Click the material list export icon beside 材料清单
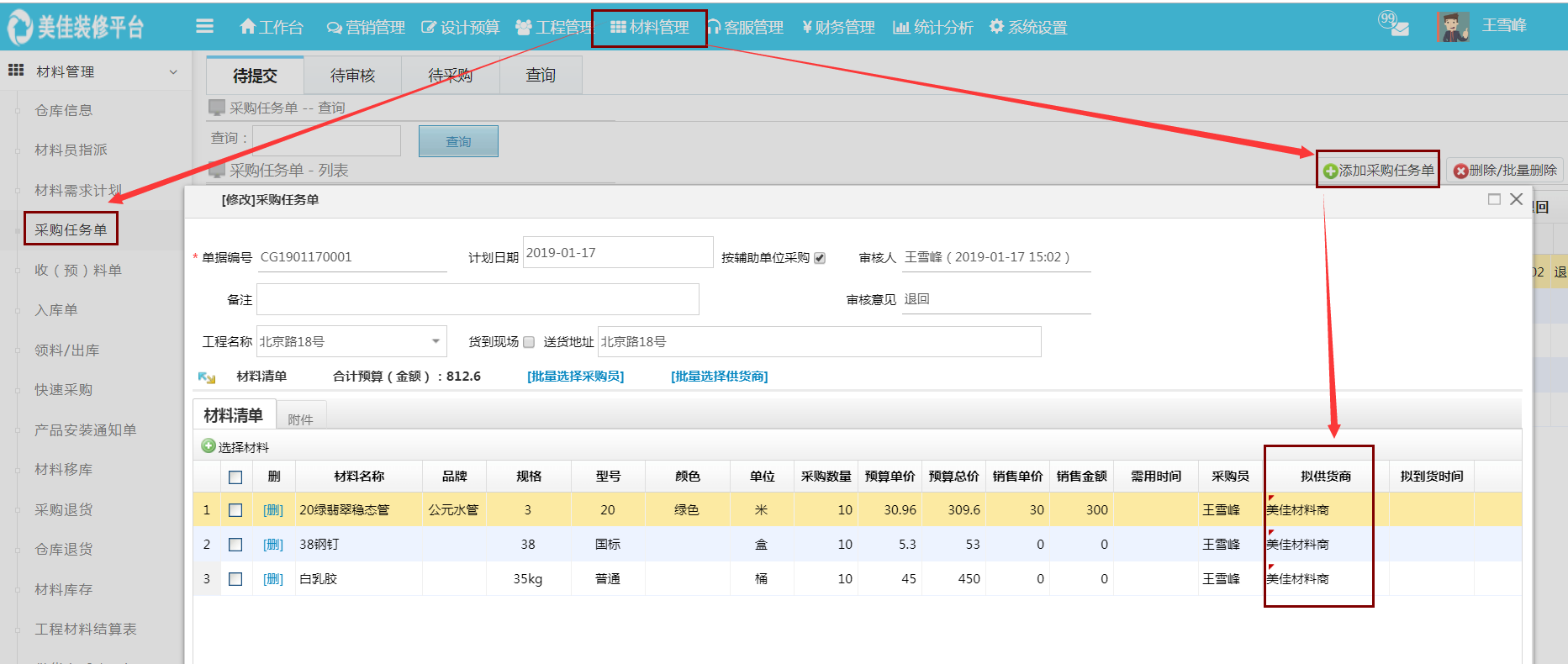Screen dimensions: 1568x664 tap(207, 377)
